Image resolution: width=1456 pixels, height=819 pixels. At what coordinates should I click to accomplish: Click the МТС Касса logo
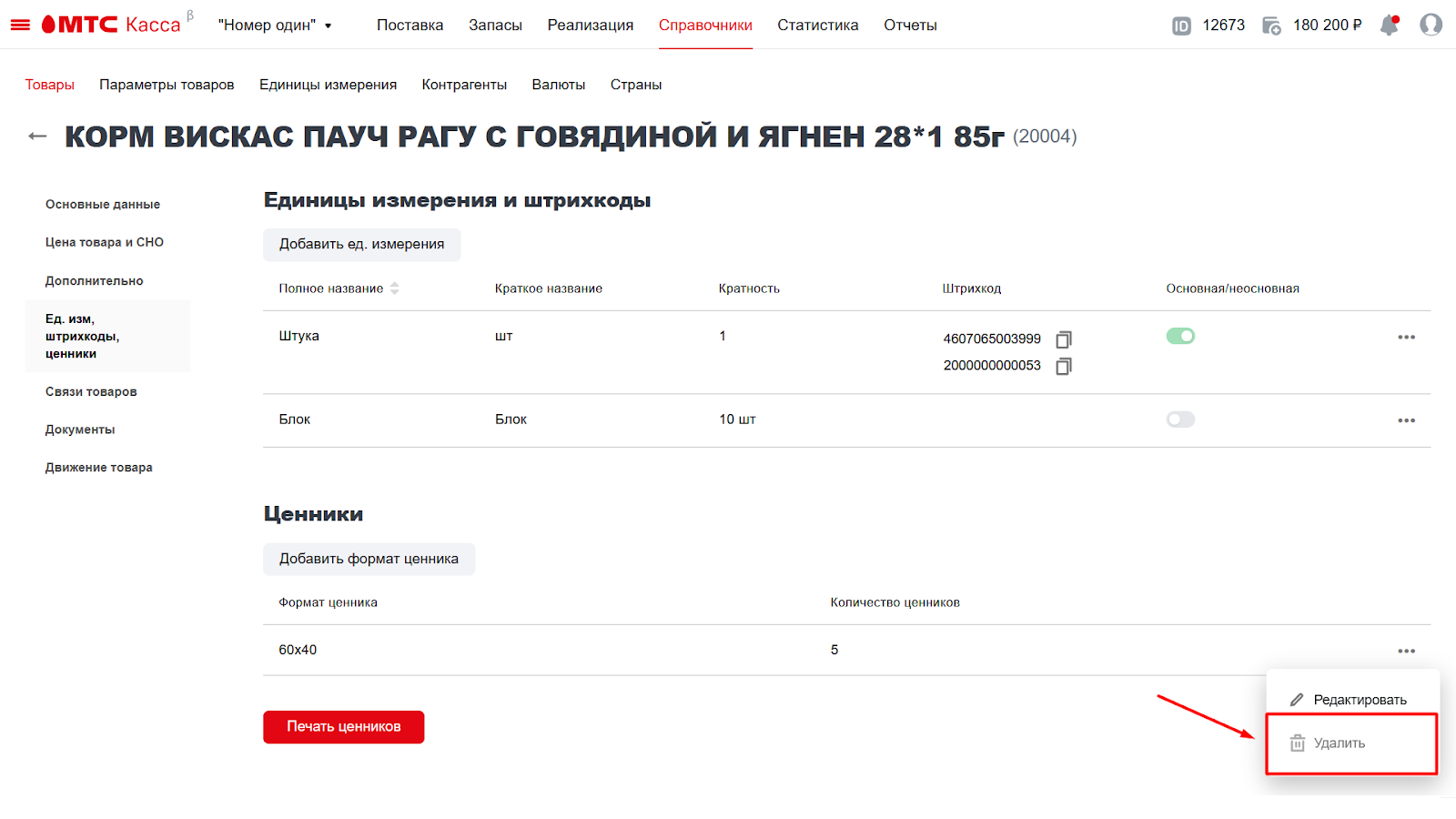pyautogui.click(x=111, y=25)
